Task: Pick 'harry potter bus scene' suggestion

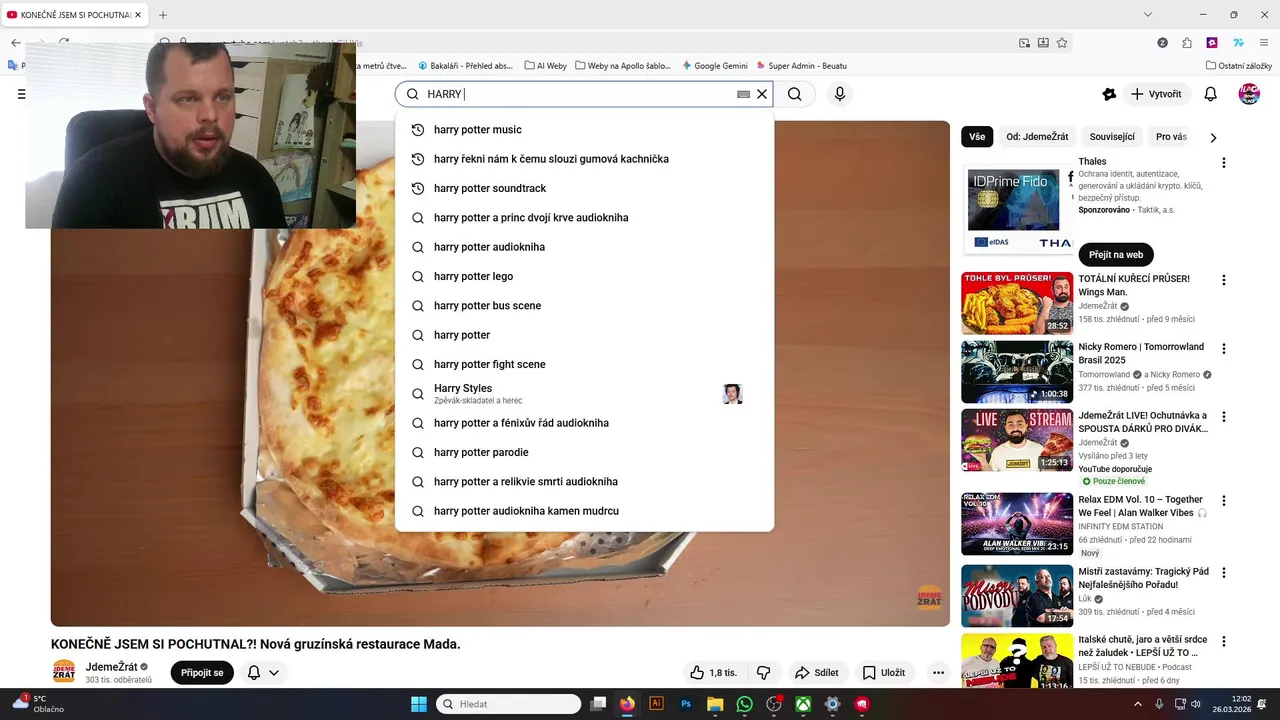Action: tap(584, 306)
